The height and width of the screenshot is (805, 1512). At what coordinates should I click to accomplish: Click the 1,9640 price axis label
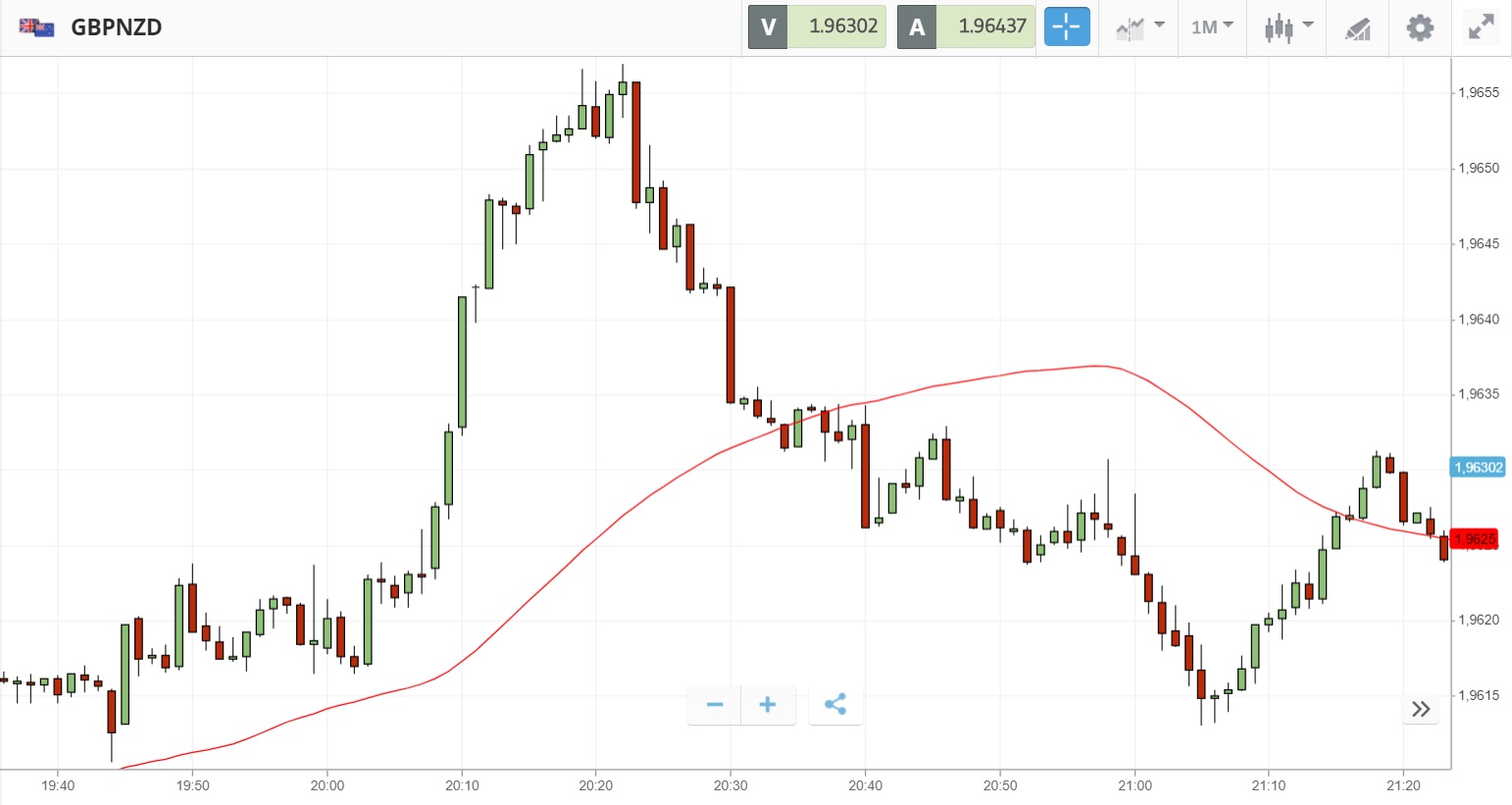[1478, 319]
